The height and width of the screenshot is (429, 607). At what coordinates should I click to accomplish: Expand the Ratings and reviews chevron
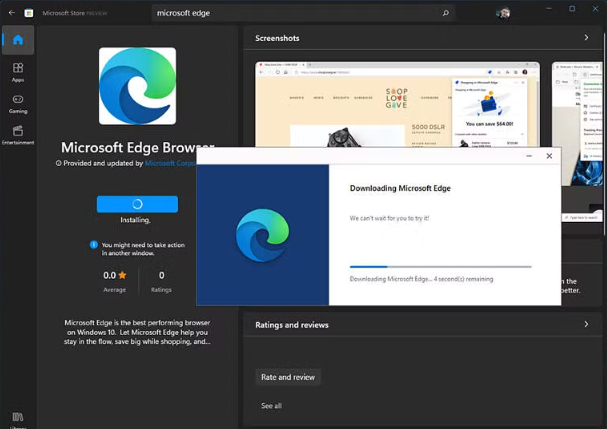pos(586,324)
